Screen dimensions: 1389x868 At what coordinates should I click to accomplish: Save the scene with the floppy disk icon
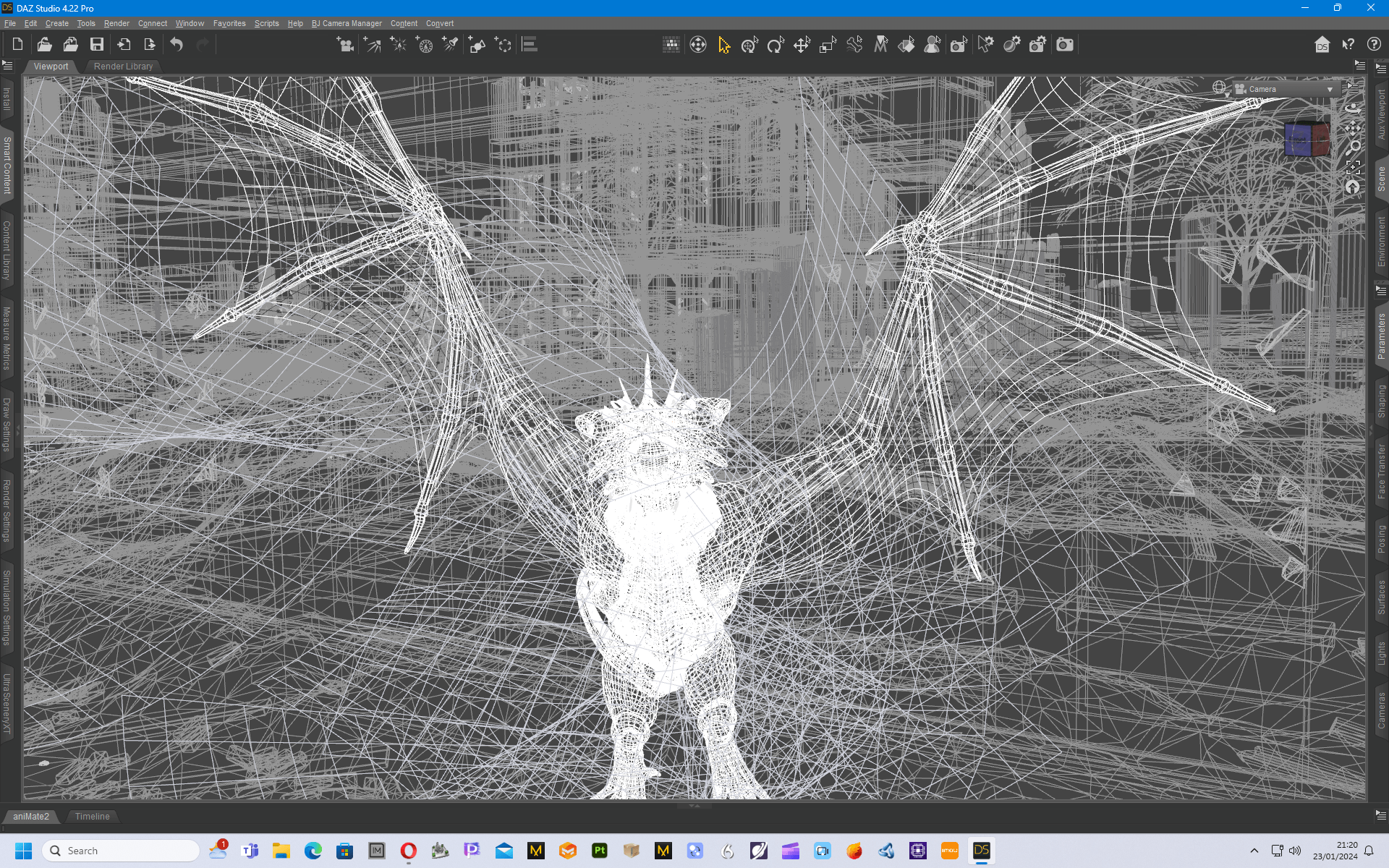coord(97,45)
